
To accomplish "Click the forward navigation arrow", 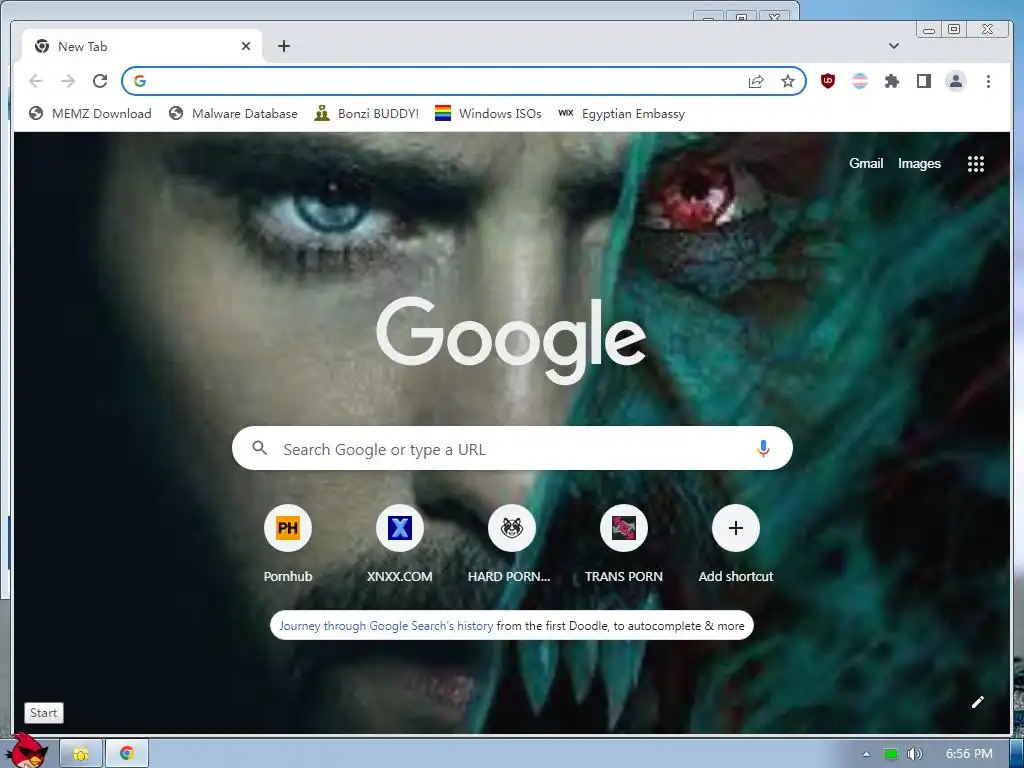I will [x=68, y=81].
